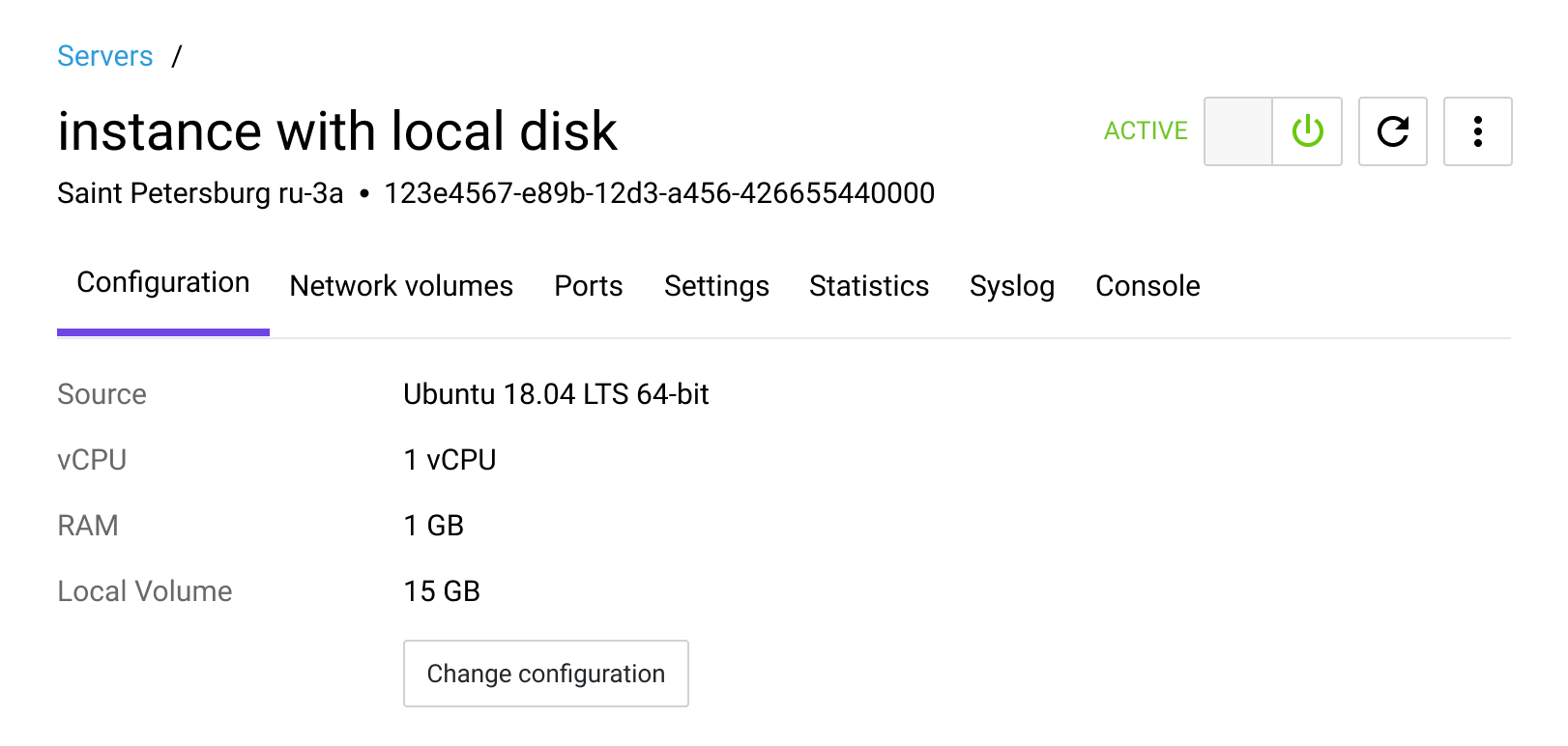View the Statistics tab
The height and width of the screenshot is (746, 1568).
point(869,286)
